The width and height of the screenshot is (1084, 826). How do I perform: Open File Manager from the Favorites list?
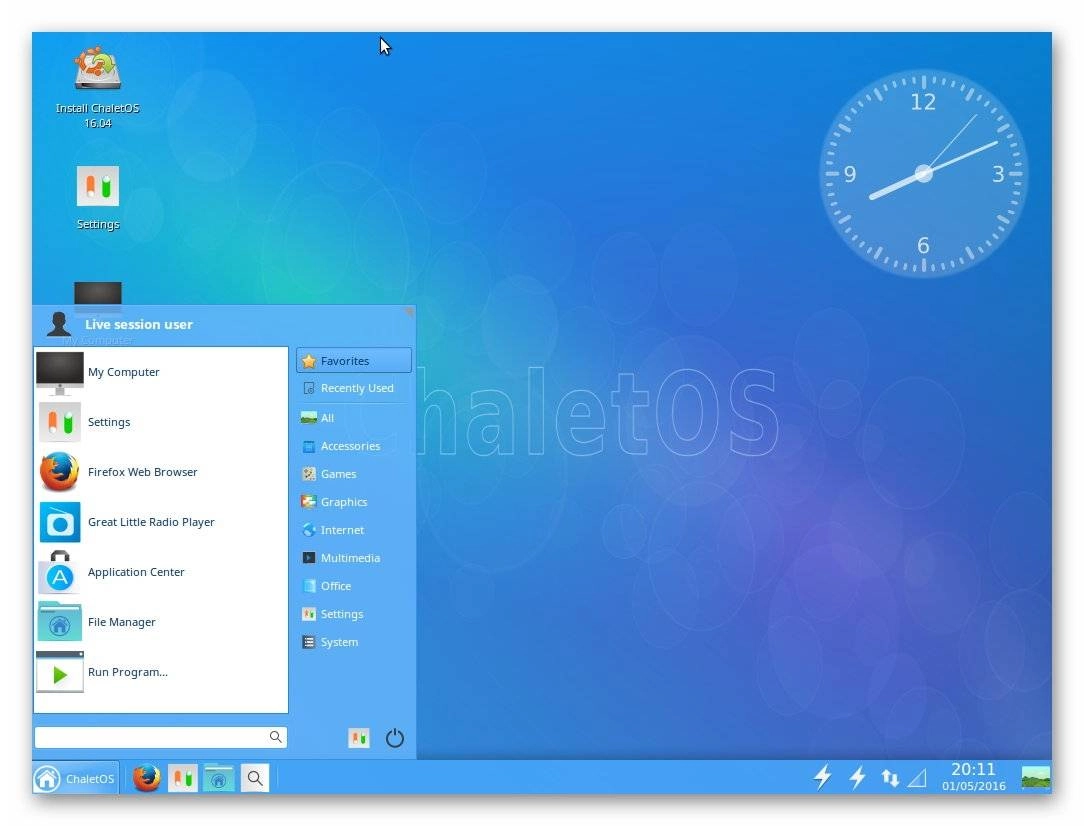(x=160, y=622)
